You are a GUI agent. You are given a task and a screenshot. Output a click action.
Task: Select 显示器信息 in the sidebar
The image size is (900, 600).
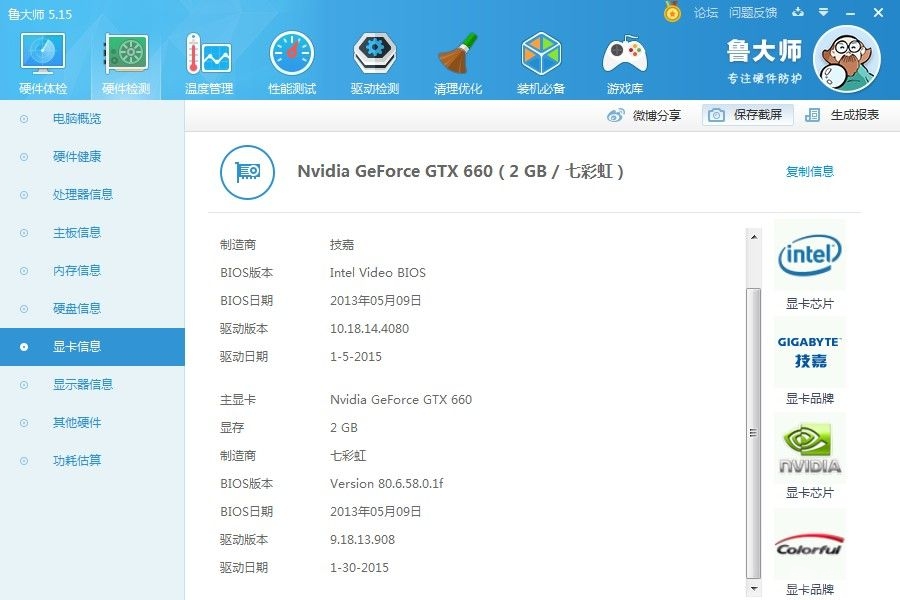coord(83,384)
